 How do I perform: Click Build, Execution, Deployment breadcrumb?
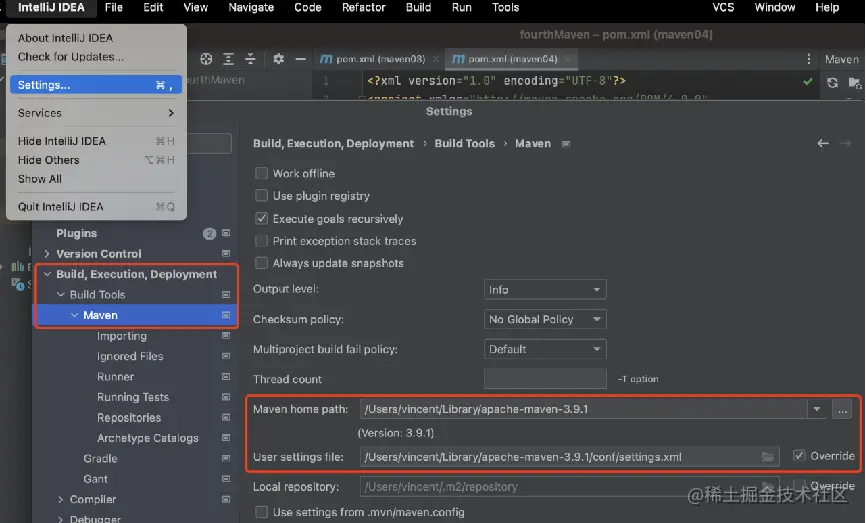coord(333,144)
